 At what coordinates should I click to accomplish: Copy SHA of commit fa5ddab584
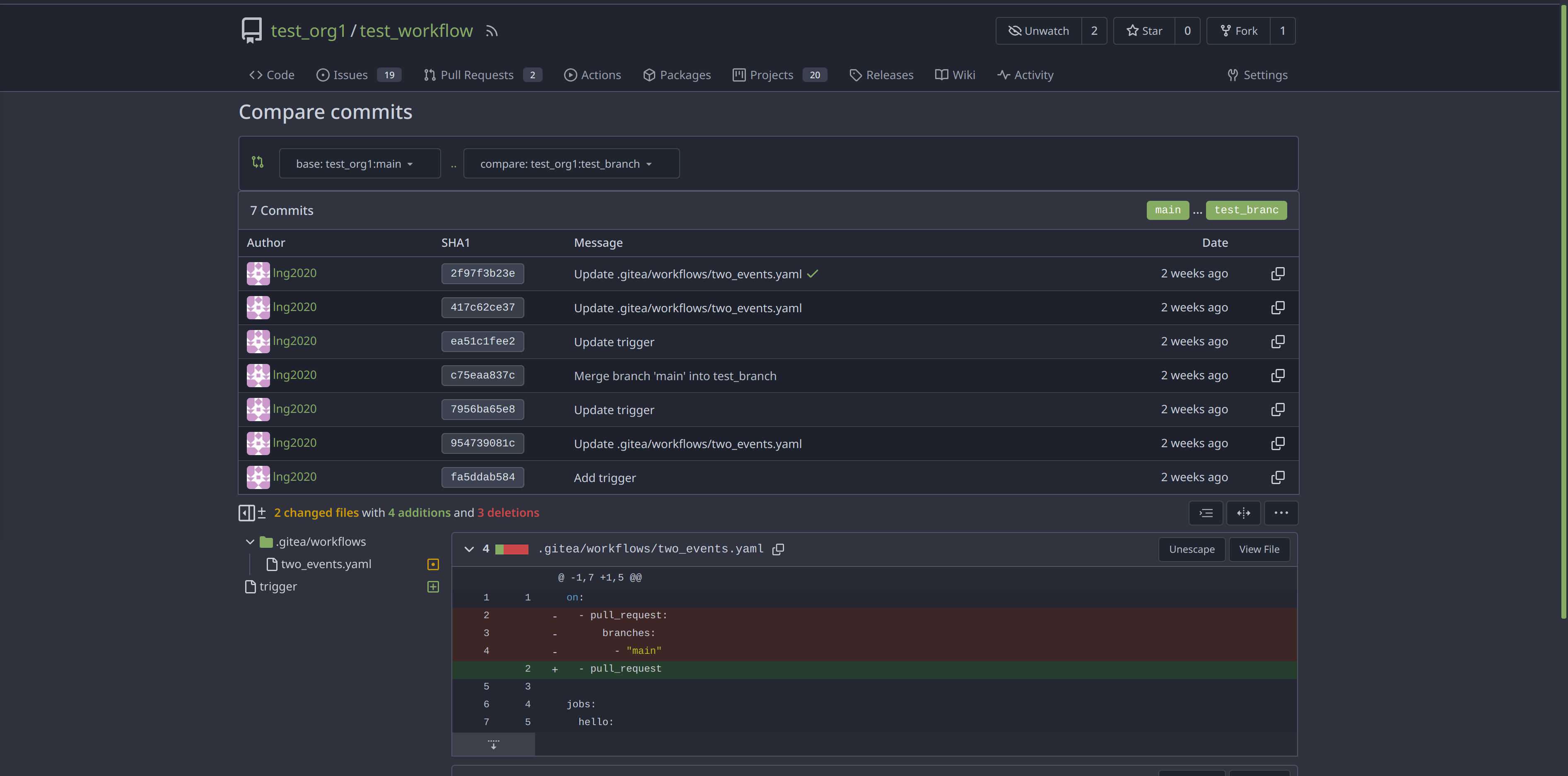click(1278, 477)
